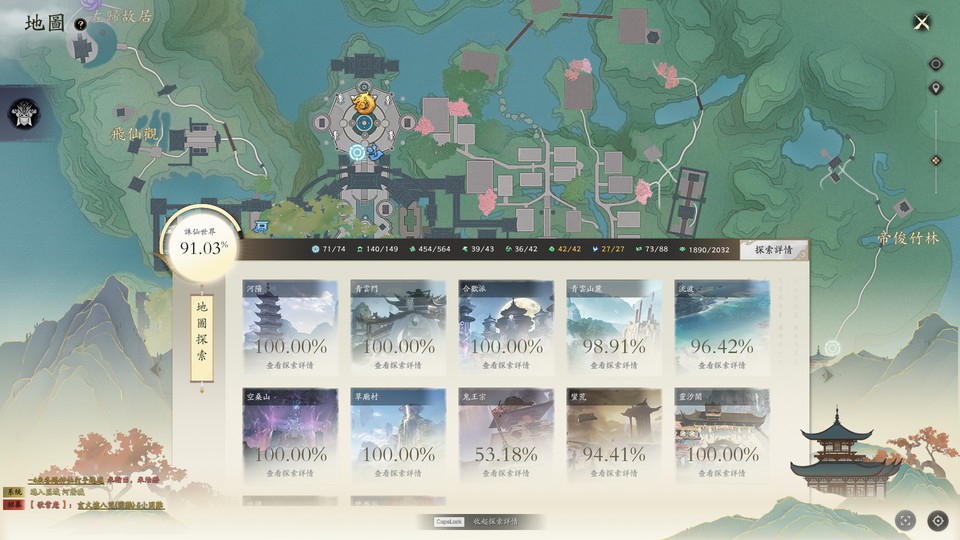Select the 地圖探索 vertical tab
960x540 pixels.
202,338
